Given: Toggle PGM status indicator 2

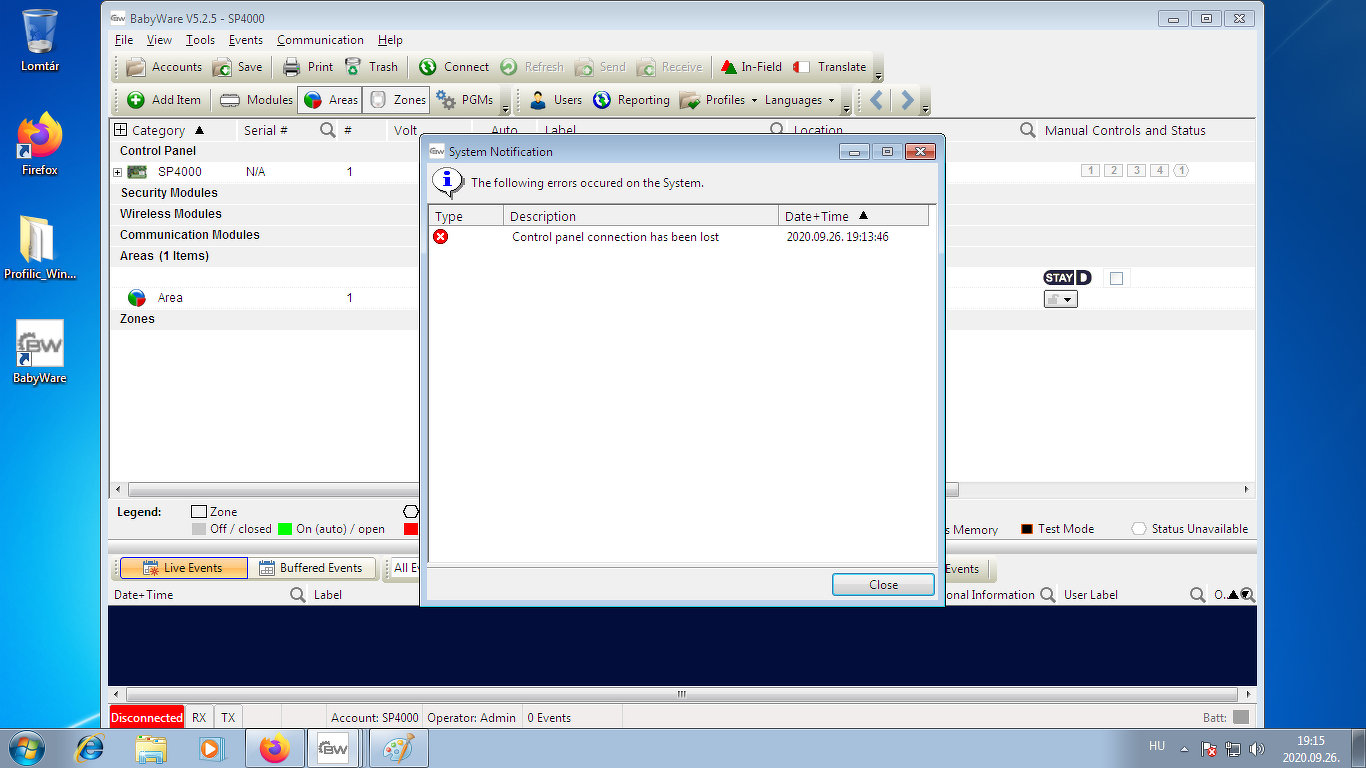Looking at the screenshot, I should click(x=1114, y=171).
